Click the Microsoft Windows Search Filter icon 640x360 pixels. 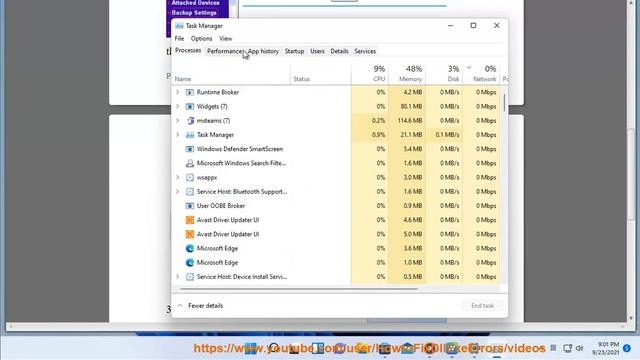click(x=190, y=163)
